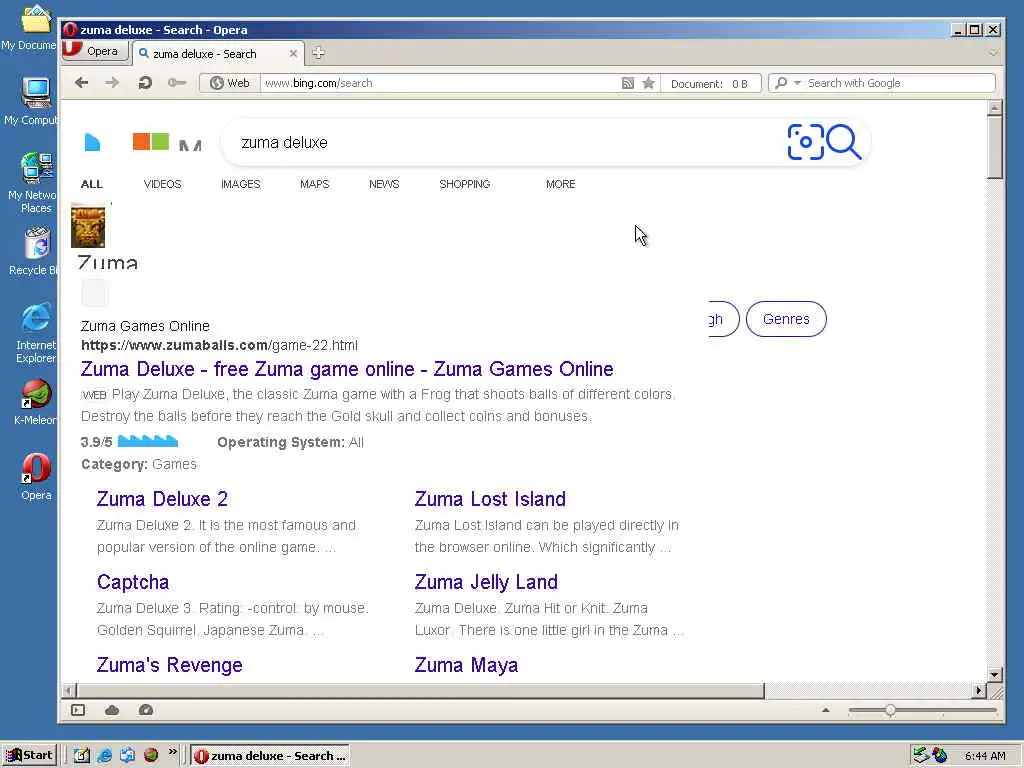The image size is (1024, 768).
Task: Click the Bing logo
Action: (x=93, y=142)
